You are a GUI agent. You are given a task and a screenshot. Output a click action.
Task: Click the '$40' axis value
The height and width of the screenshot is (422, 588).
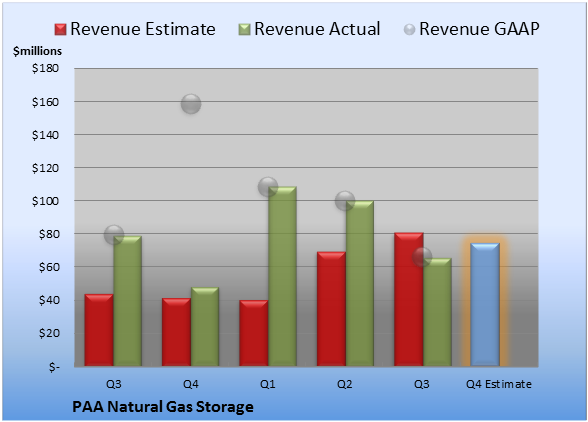click(49, 300)
